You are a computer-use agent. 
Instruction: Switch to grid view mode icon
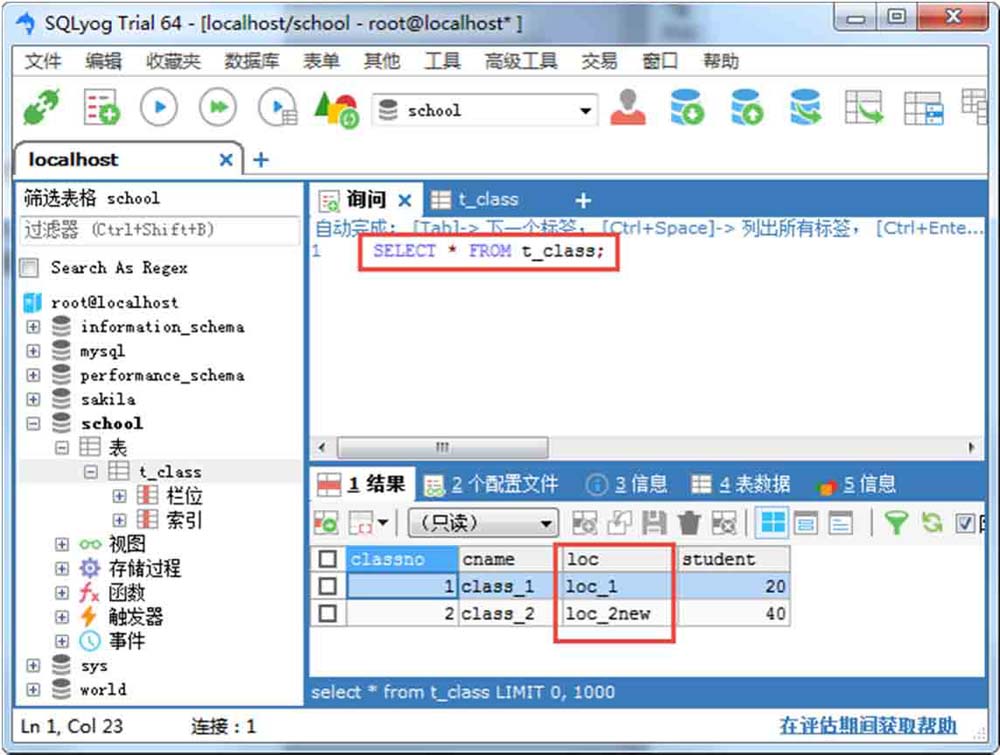point(773,523)
